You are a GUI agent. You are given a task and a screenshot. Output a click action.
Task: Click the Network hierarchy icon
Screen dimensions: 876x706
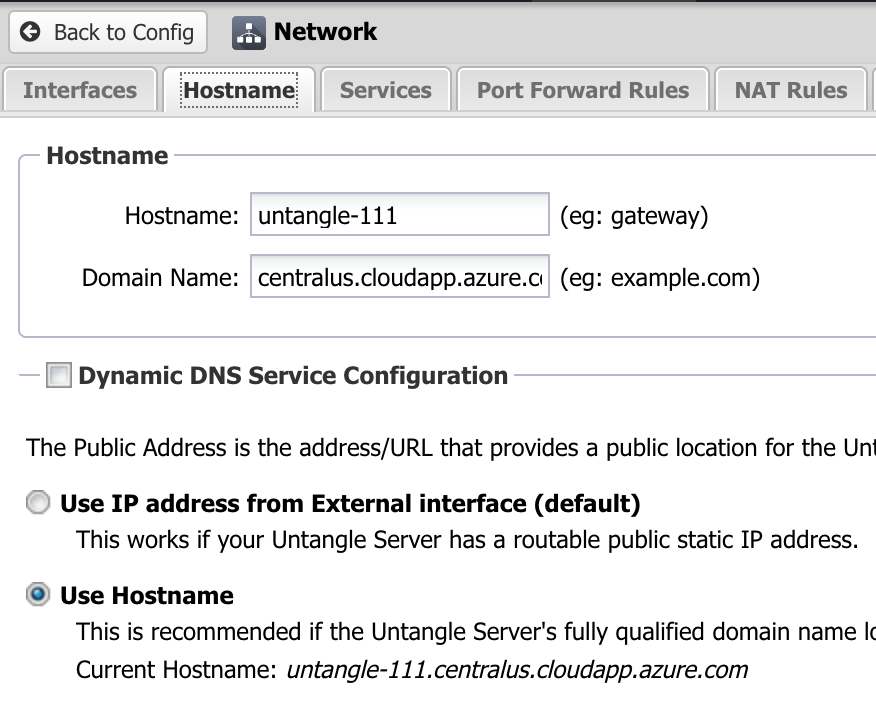(249, 33)
